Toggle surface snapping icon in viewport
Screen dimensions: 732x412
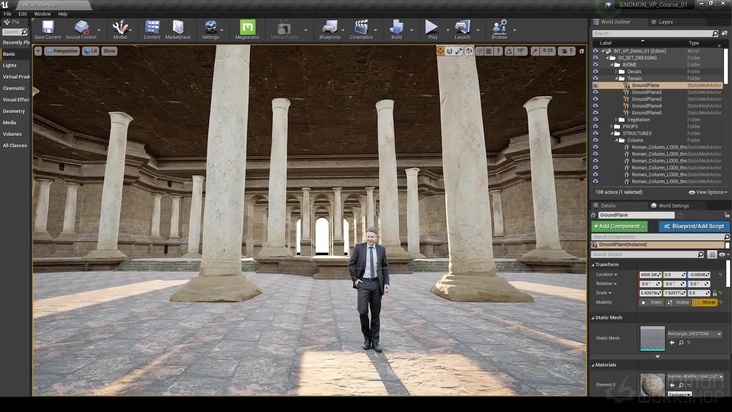(x=479, y=51)
